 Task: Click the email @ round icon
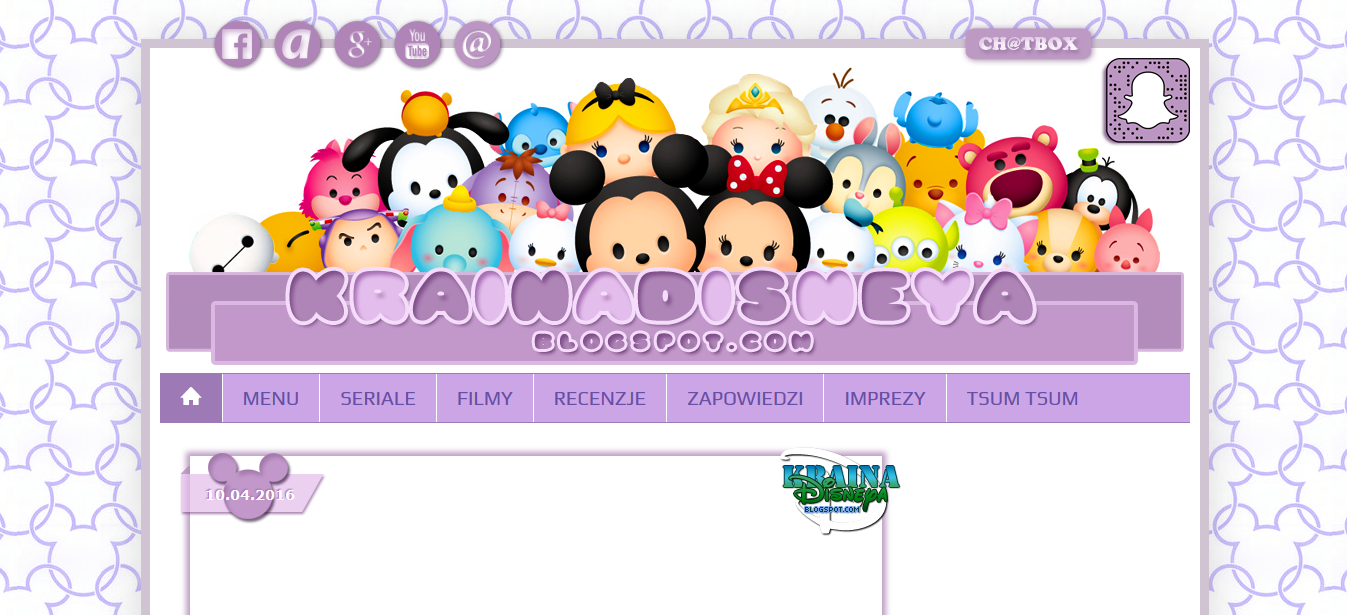(x=477, y=45)
